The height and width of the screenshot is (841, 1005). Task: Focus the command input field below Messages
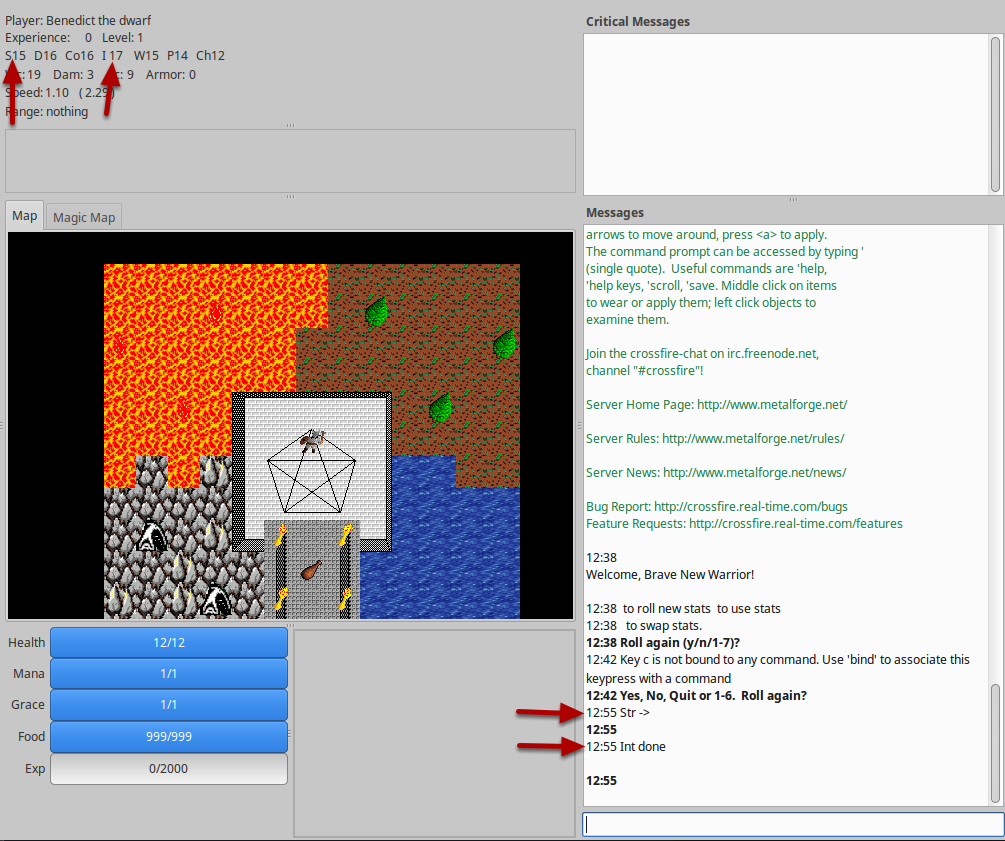tap(793, 825)
